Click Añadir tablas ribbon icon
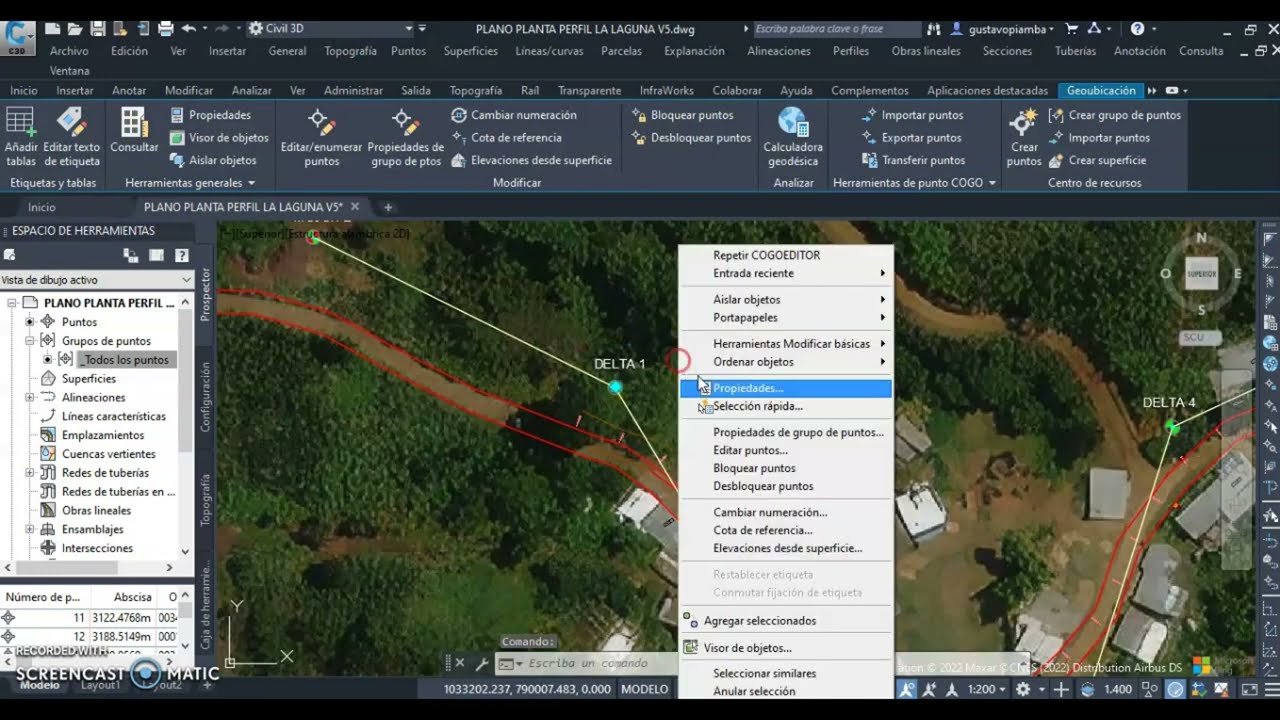Image resolution: width=1280 pixels, height=720 pixels. 21,138
